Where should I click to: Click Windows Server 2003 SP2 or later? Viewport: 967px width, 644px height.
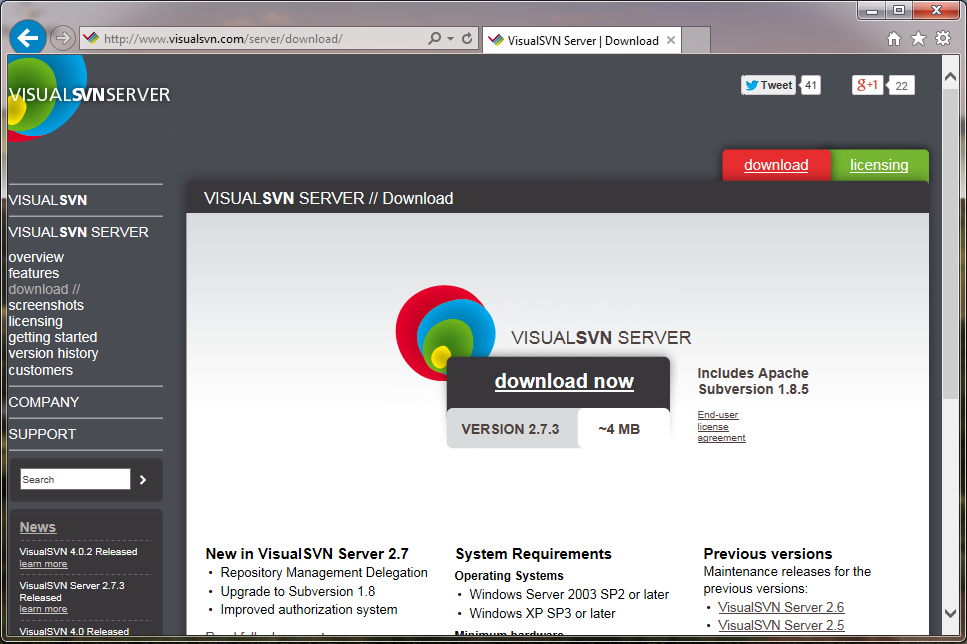569,595
